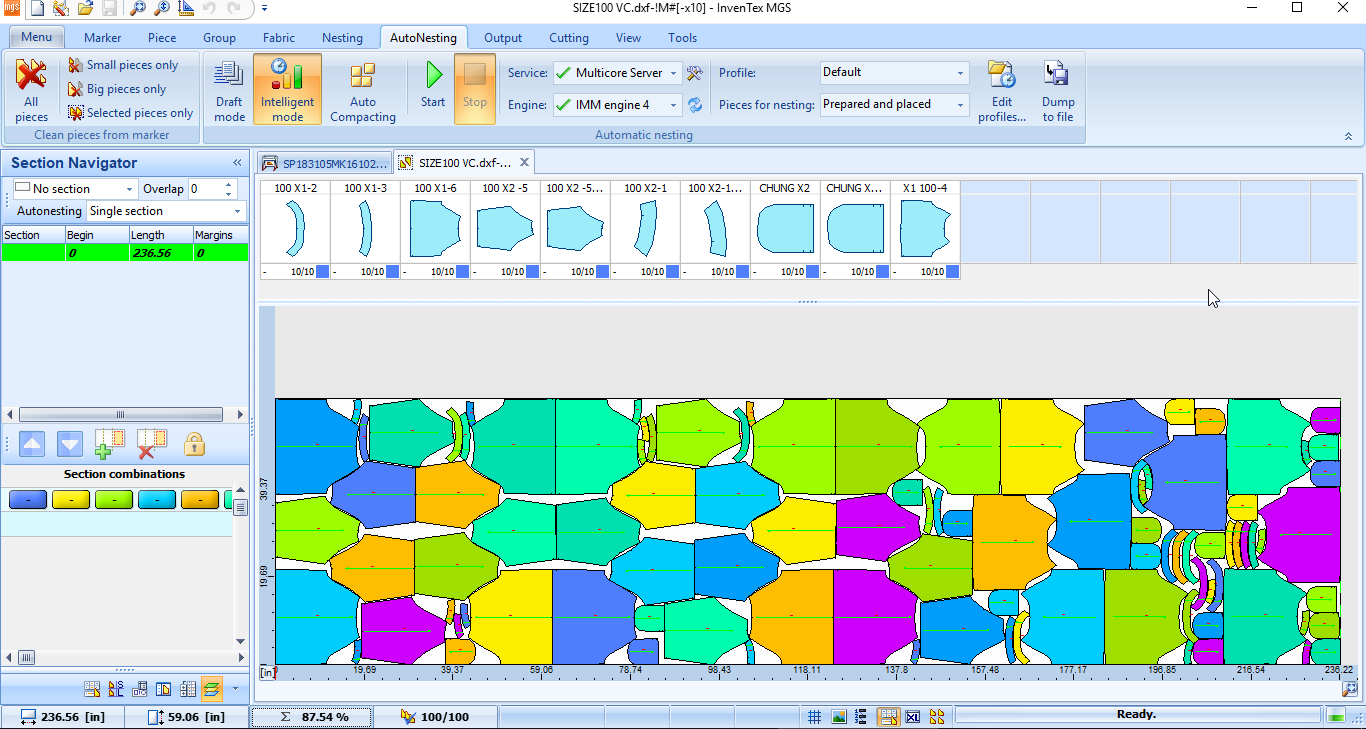The width and height of the screenshot is (1366, 729).
Task: Switch to Piece ribbon tab
Action: pyautogui.click(x=162, y=38)
